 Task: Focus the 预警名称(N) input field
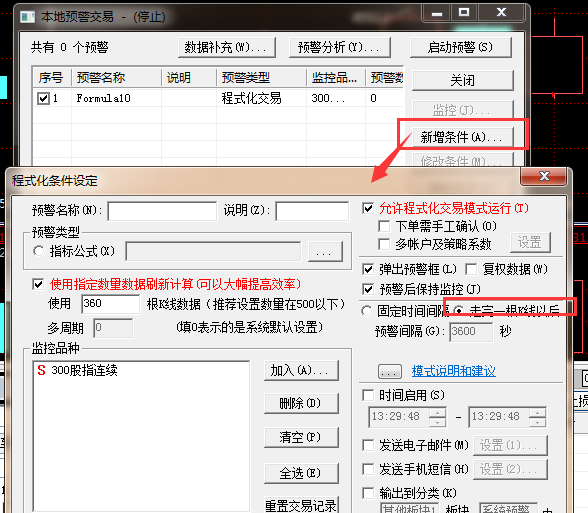coord(162,211)
